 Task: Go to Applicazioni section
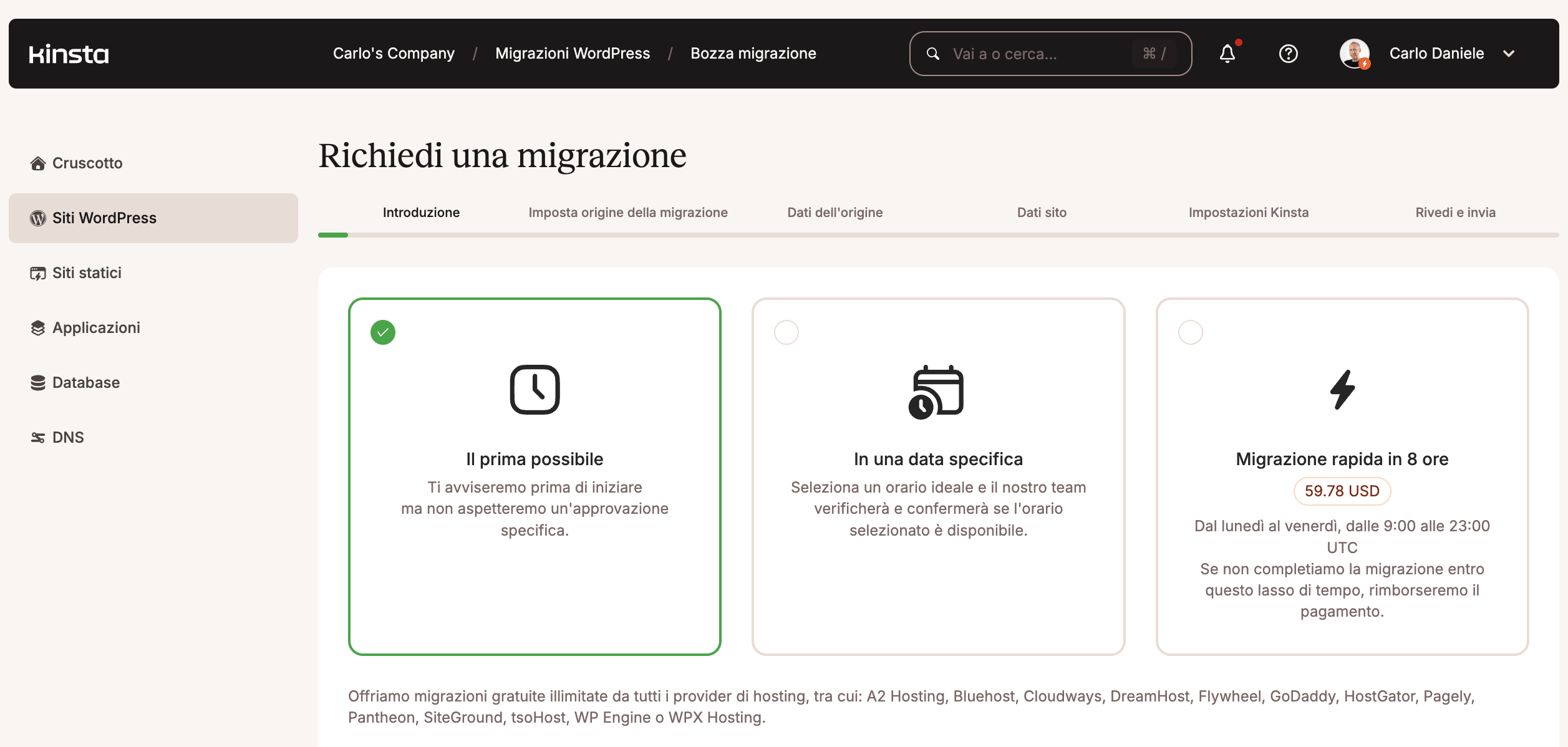[153, 328]
